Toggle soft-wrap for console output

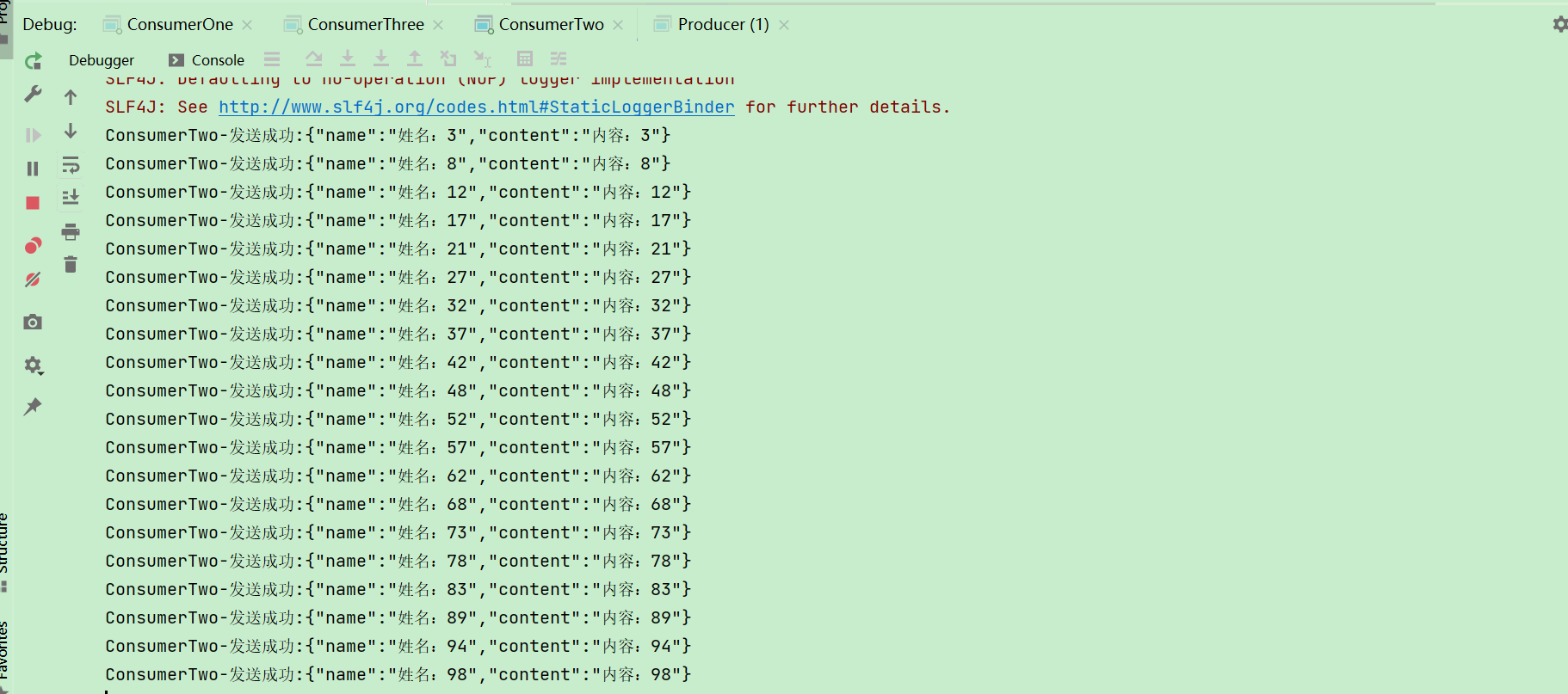click(71, 164)
